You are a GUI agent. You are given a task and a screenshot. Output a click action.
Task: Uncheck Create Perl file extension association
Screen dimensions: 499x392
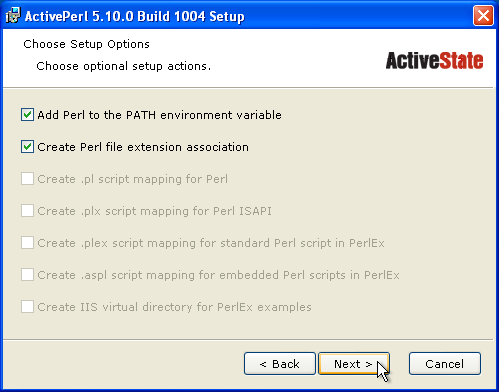tap(27, 147)
